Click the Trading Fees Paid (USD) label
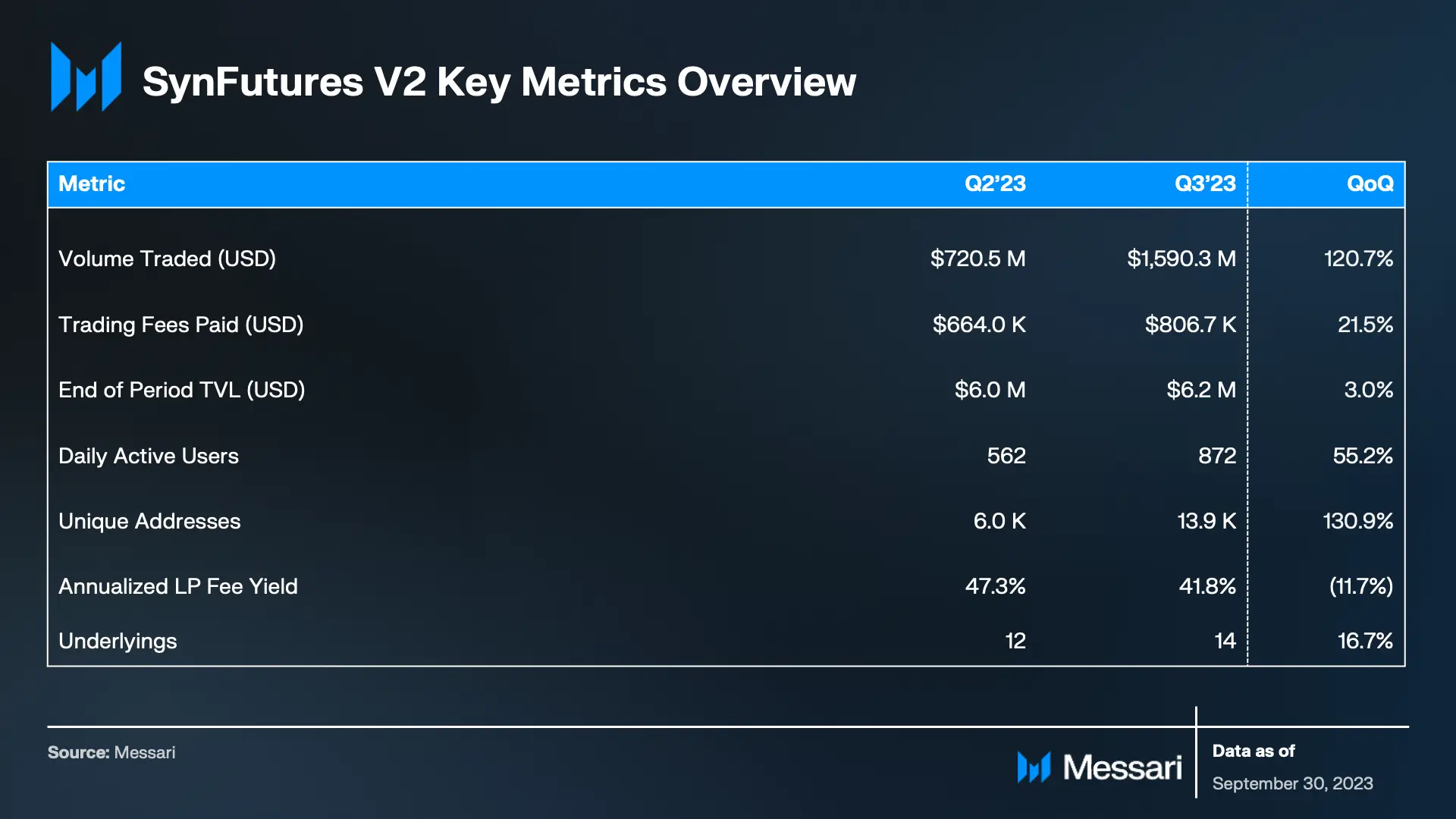Image resolution: width=1456 pixels, height=819 pixels. coord(180,325)
